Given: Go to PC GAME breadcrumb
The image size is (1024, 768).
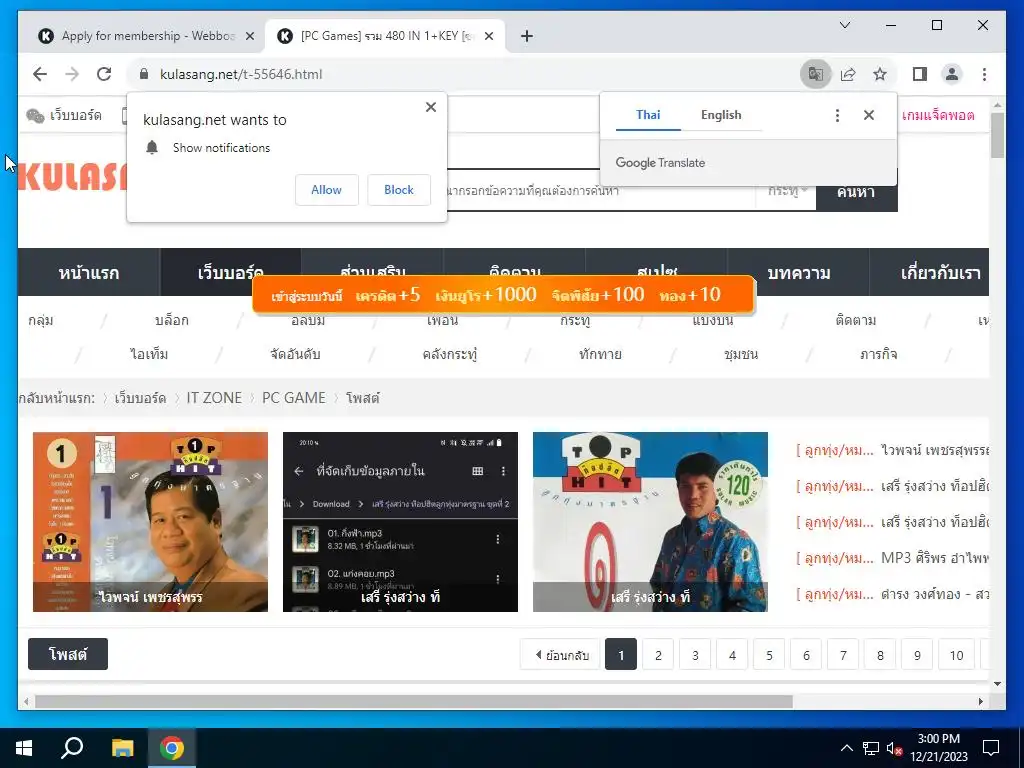Looking at the screenshot, I should tap(294, 398).
